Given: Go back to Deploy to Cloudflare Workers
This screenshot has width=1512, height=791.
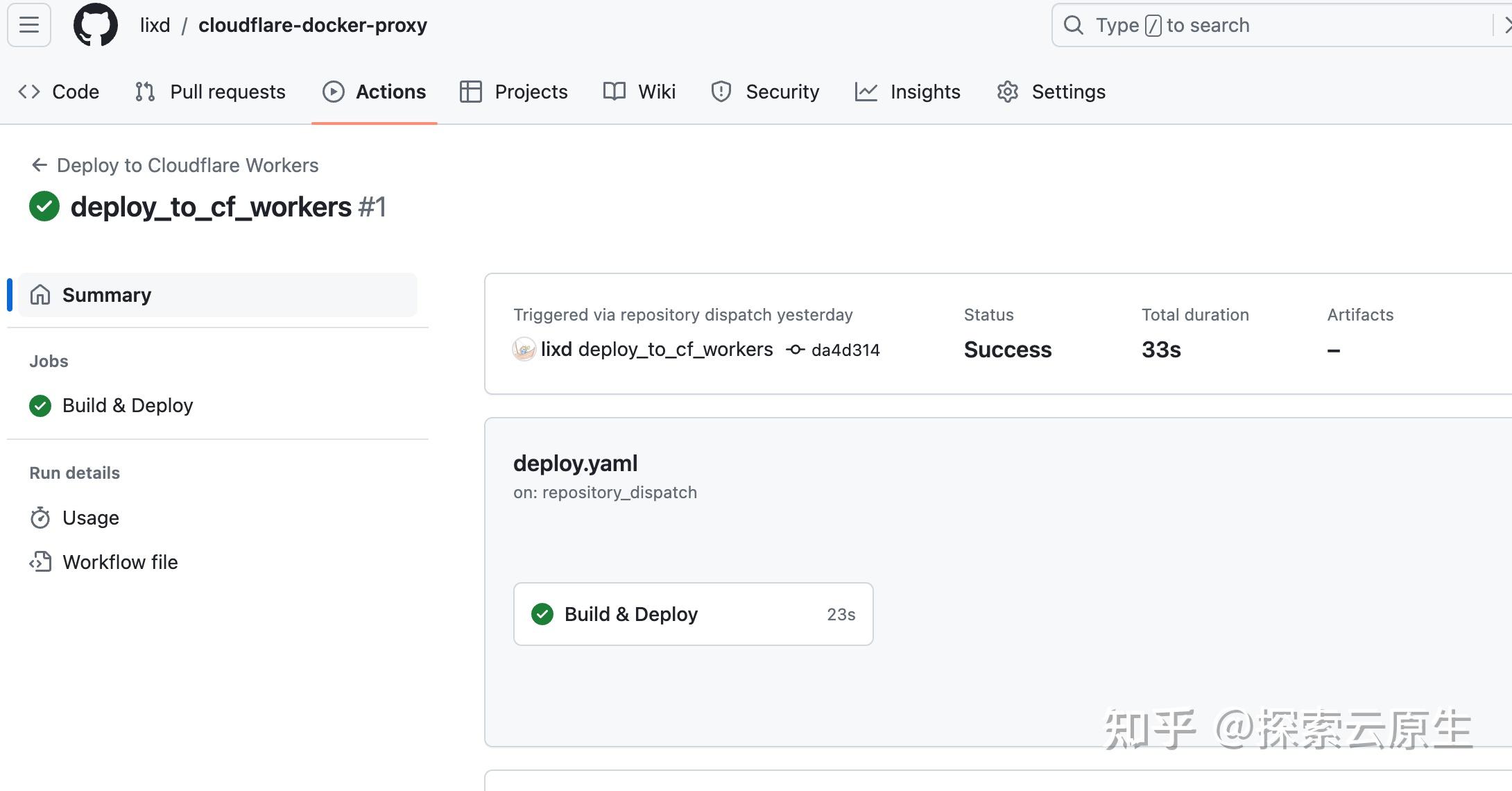Looking at the screenshot, I should 187,165.
